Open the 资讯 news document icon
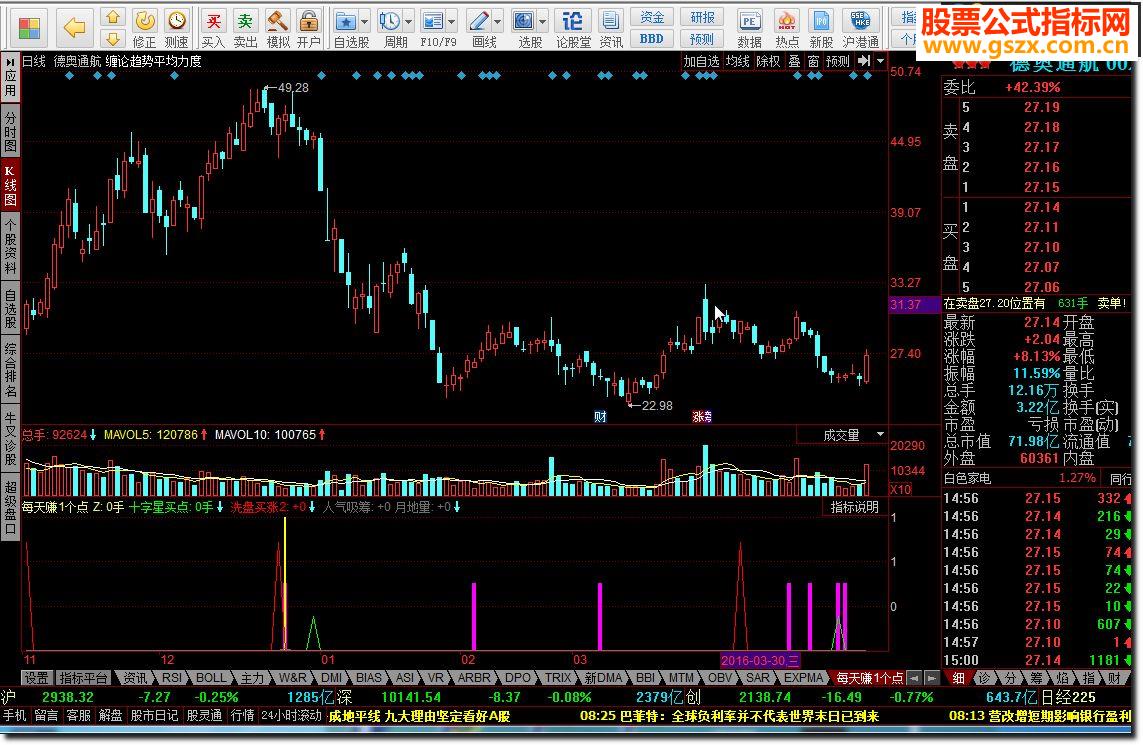Image resolution: width=1143 pixels, height=745 pixels. (611, 28)
